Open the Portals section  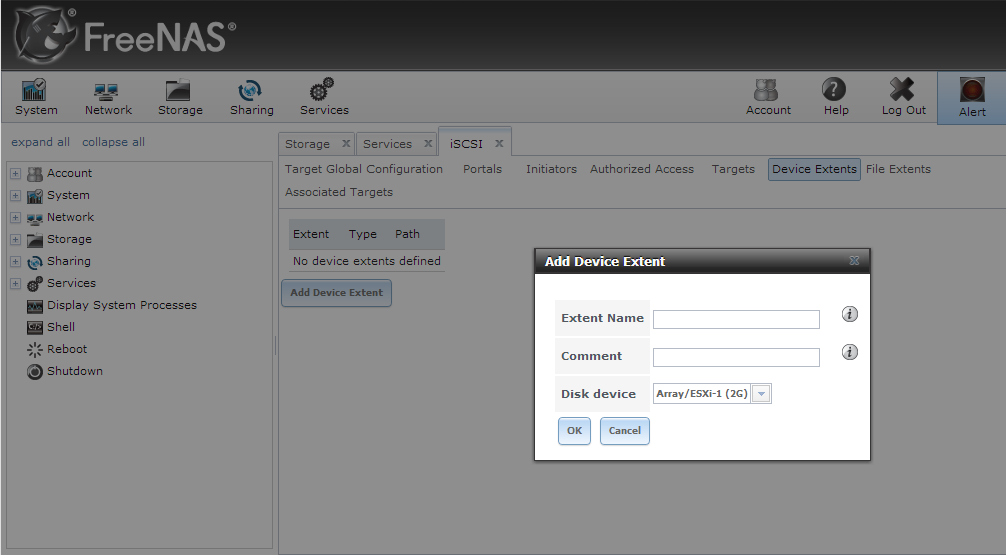[x=482, y=169]
